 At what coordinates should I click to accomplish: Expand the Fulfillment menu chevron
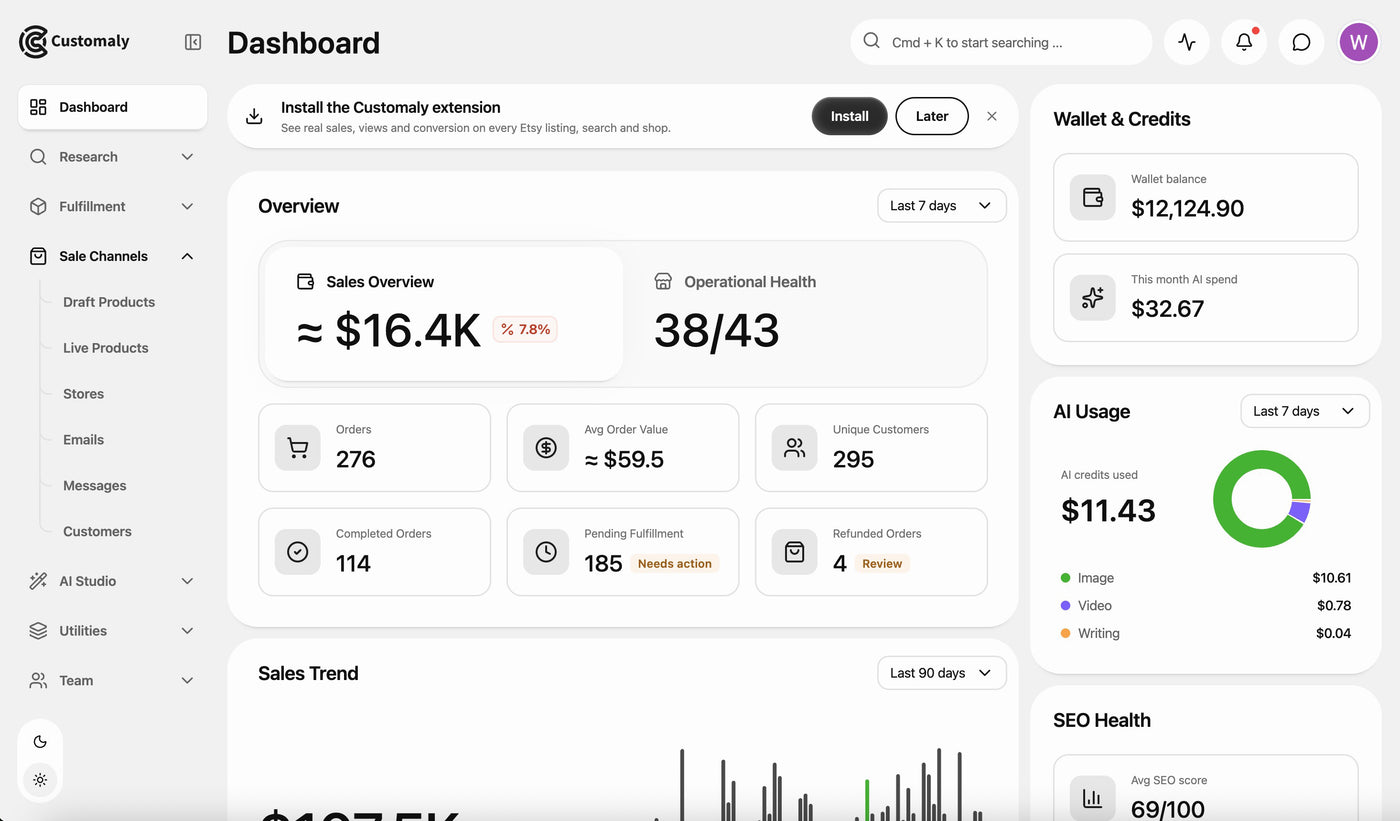(x=187, y=206)
